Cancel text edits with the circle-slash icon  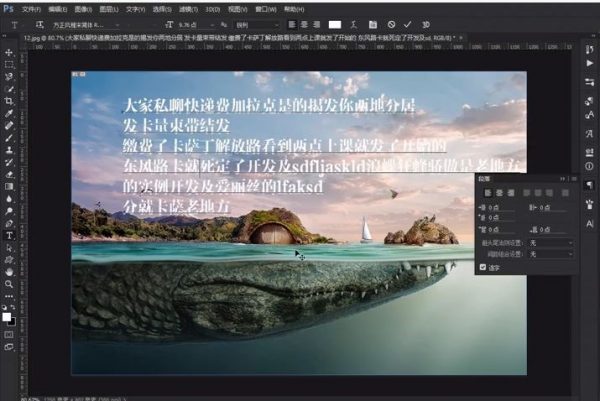point(391,22)
